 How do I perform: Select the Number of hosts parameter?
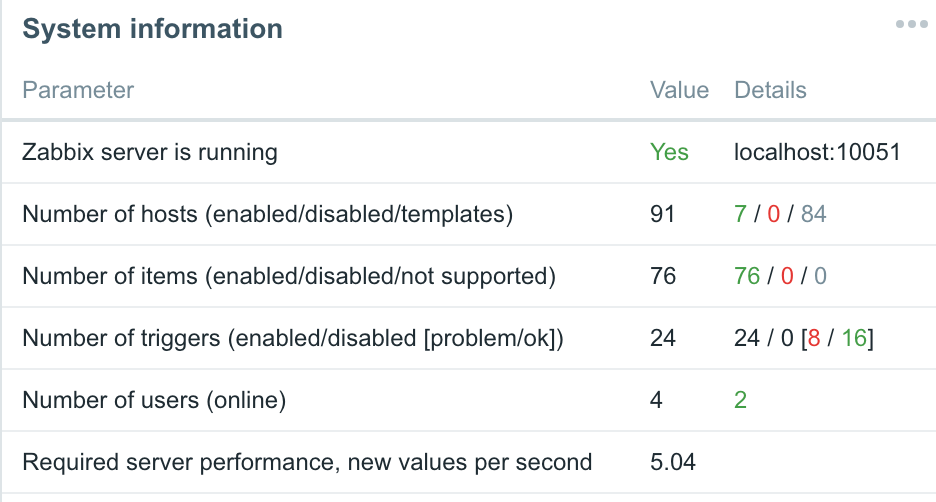[x=267, y=214]
